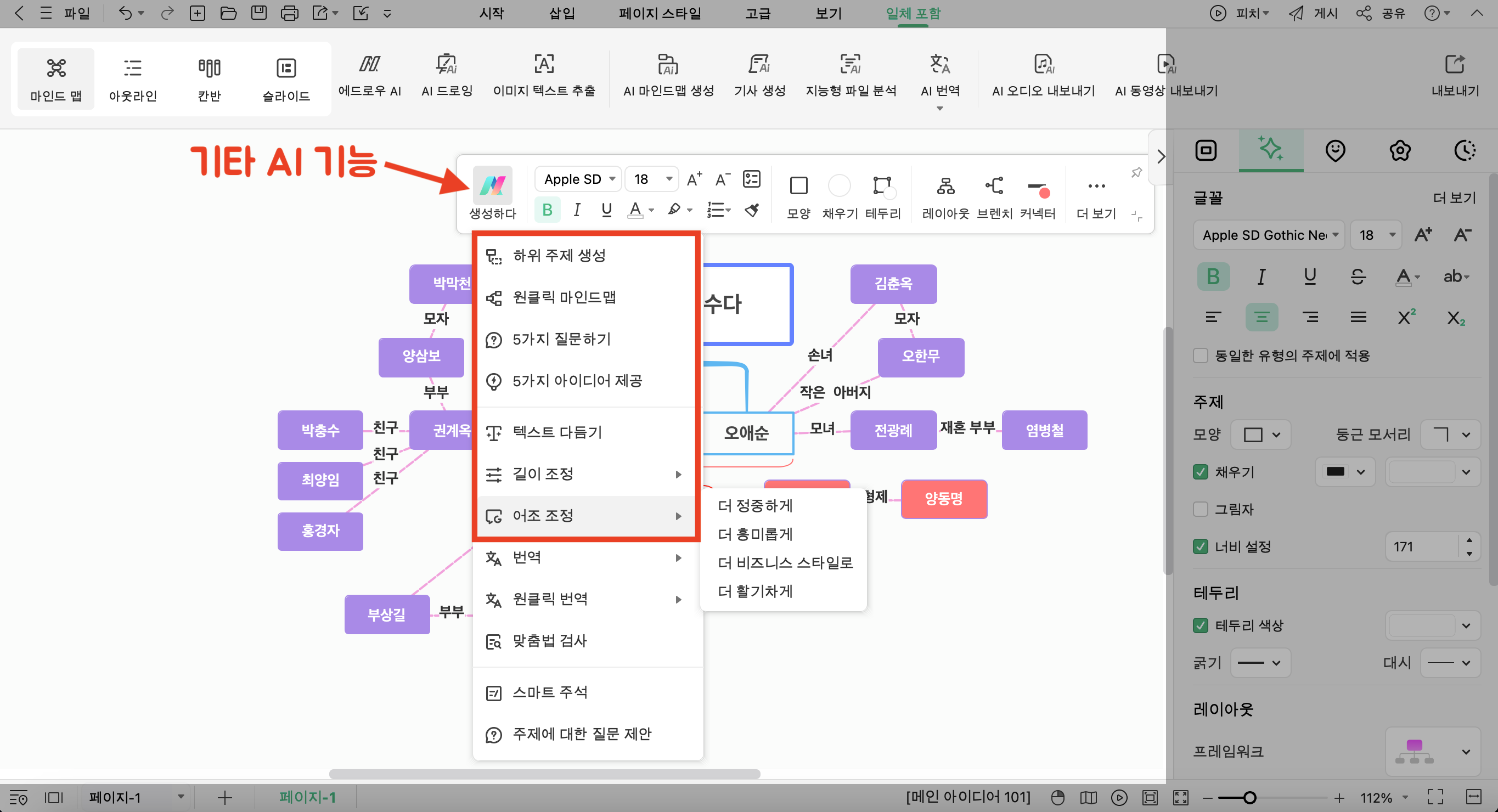Toggle italic in floating toolbar
The image size is (1498, 812).
click(x=576, y=210)
